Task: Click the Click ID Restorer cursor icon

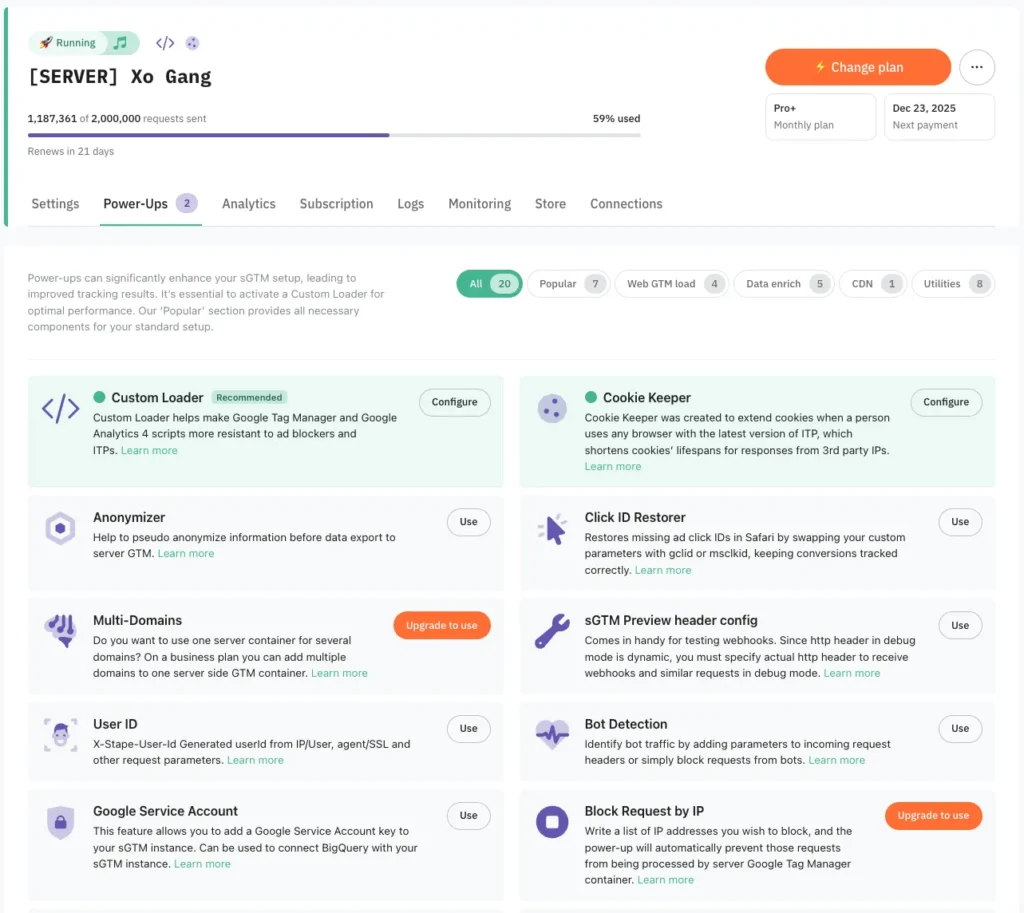Action: tap(552, 529)
